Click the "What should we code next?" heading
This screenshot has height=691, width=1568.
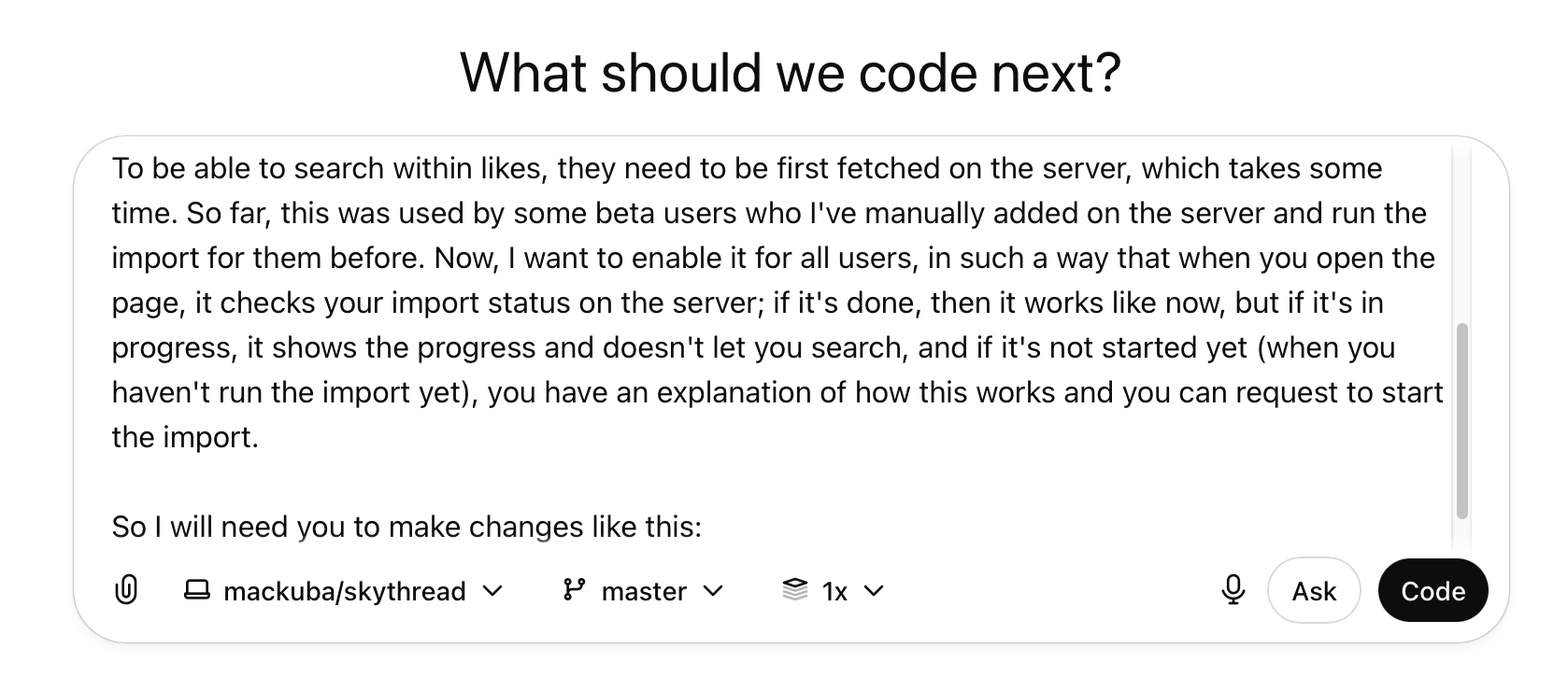790,73
